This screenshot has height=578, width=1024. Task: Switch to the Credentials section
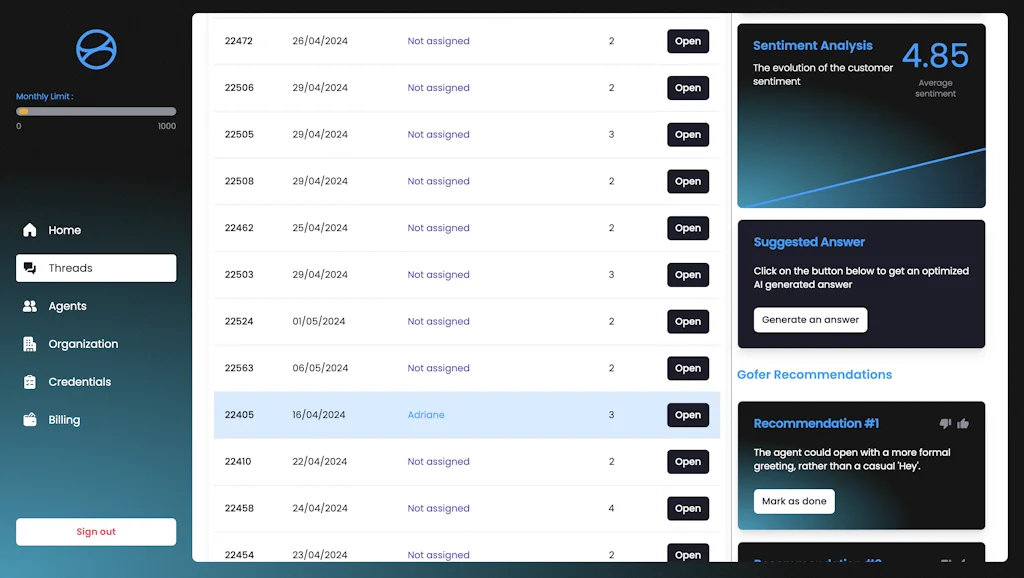80,381
